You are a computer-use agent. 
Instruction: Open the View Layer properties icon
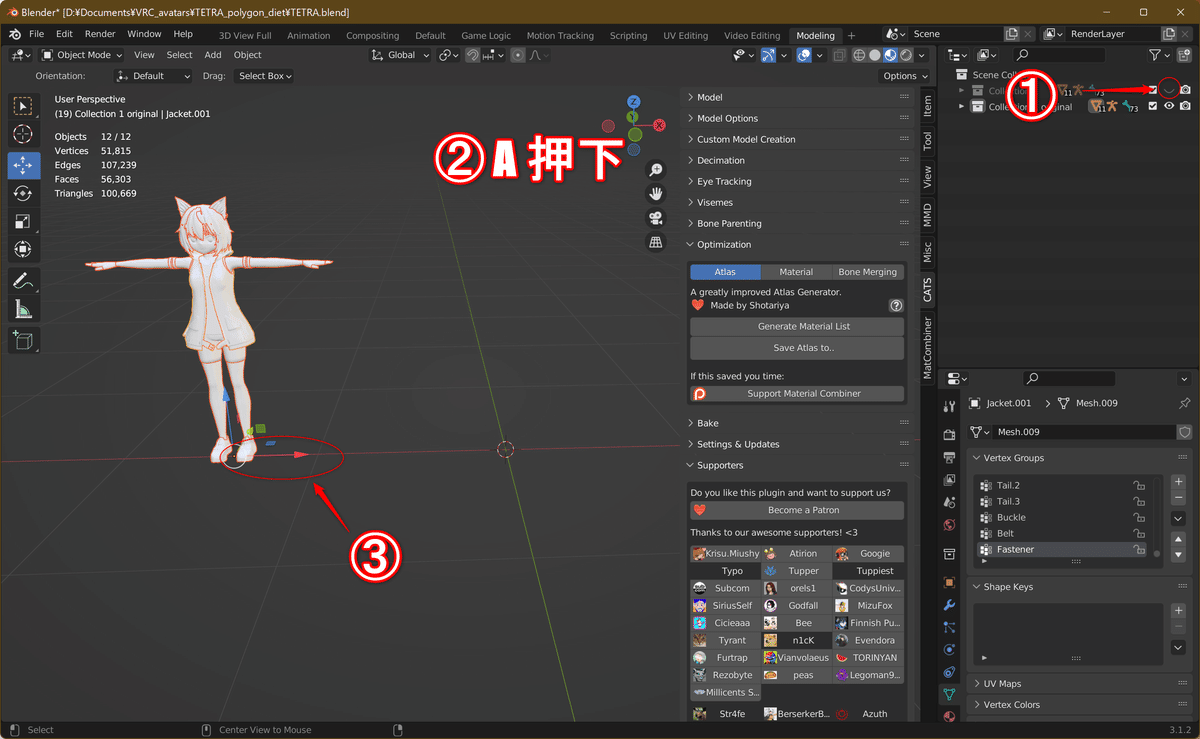[x=949, y=480]
